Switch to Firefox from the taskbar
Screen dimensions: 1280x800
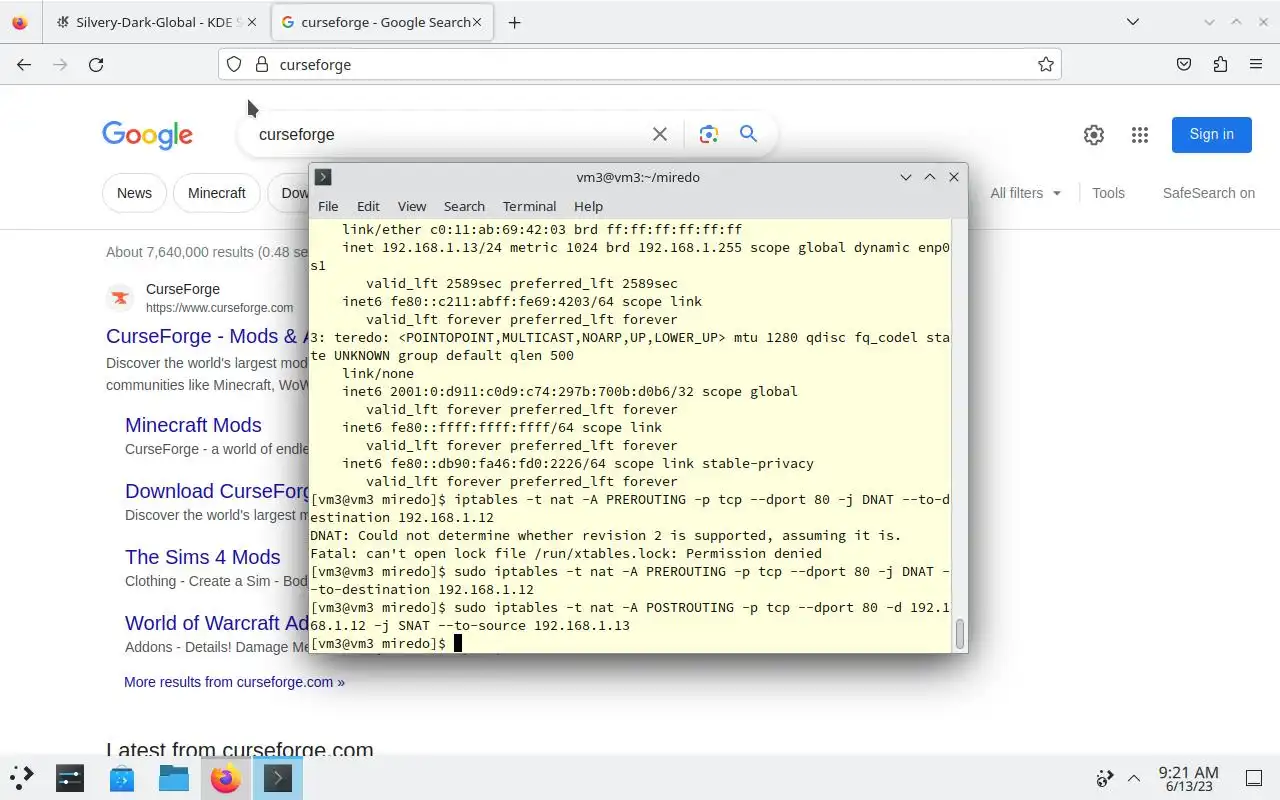tap(226, 778)
